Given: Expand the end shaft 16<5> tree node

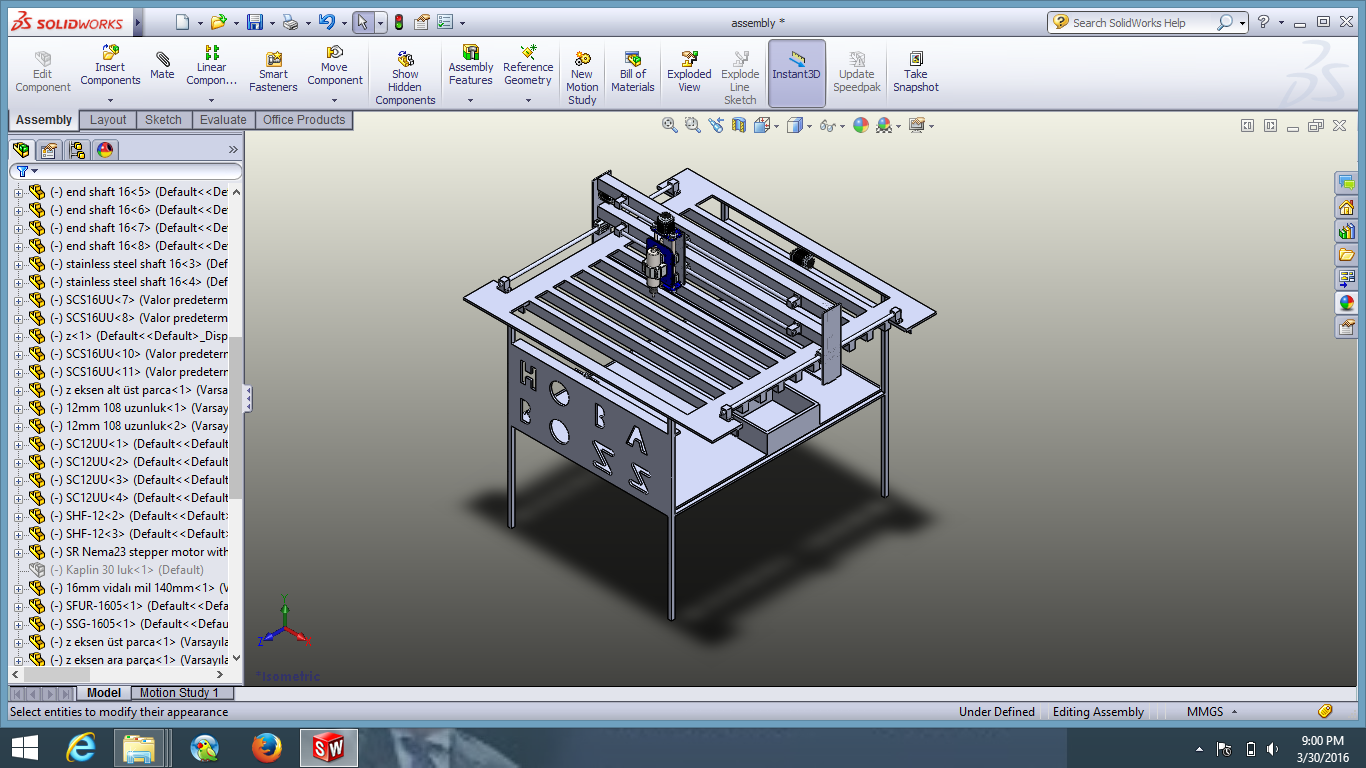Looking at the screenshot, I should coord(18,192).
